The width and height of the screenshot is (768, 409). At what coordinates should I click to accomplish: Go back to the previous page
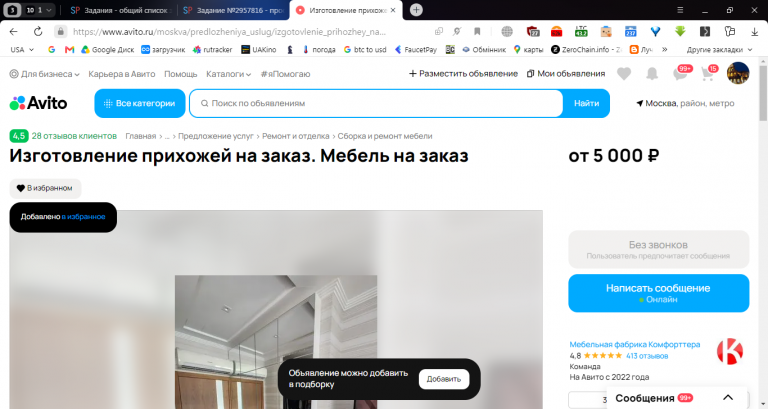click(x=14, y=31)
